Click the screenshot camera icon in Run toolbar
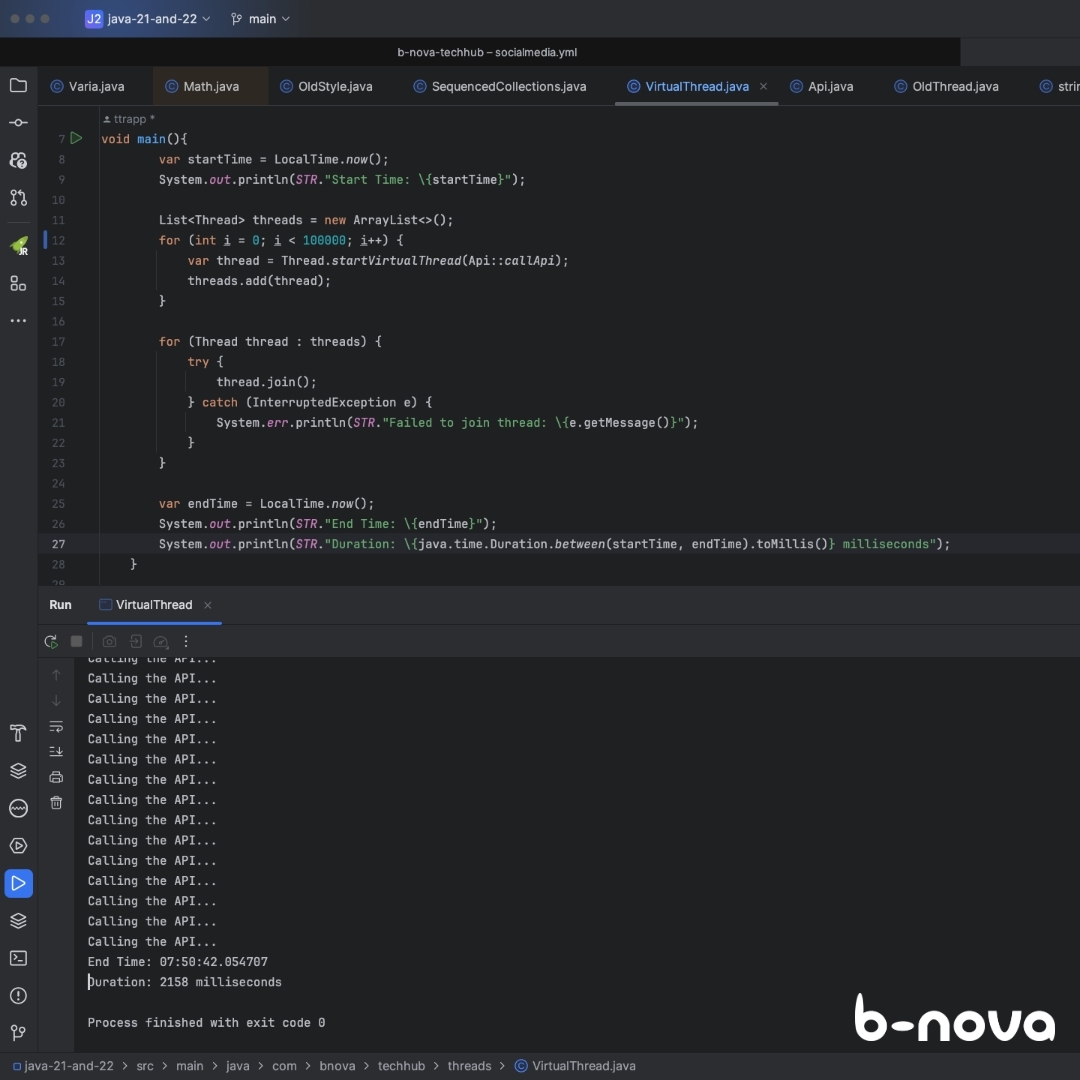Viewport: 1080px width, 1080px height. coord(109,641)
